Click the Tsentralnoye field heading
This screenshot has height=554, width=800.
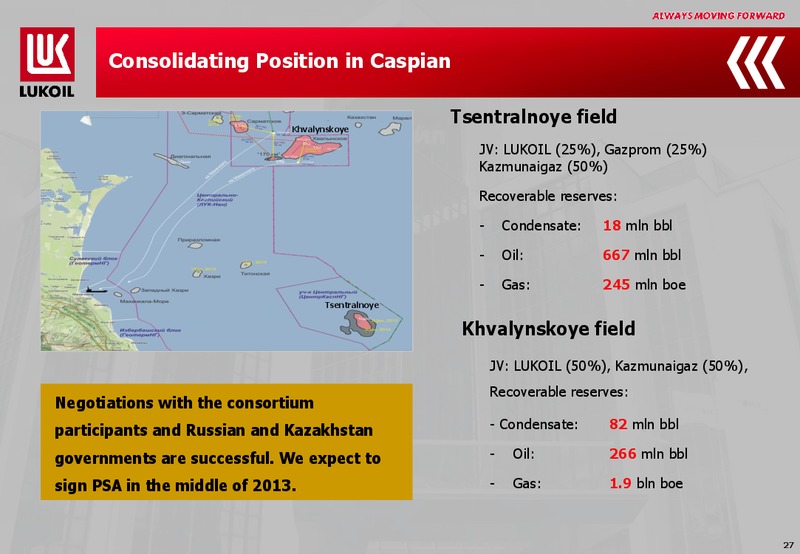(x=533, y=116)
